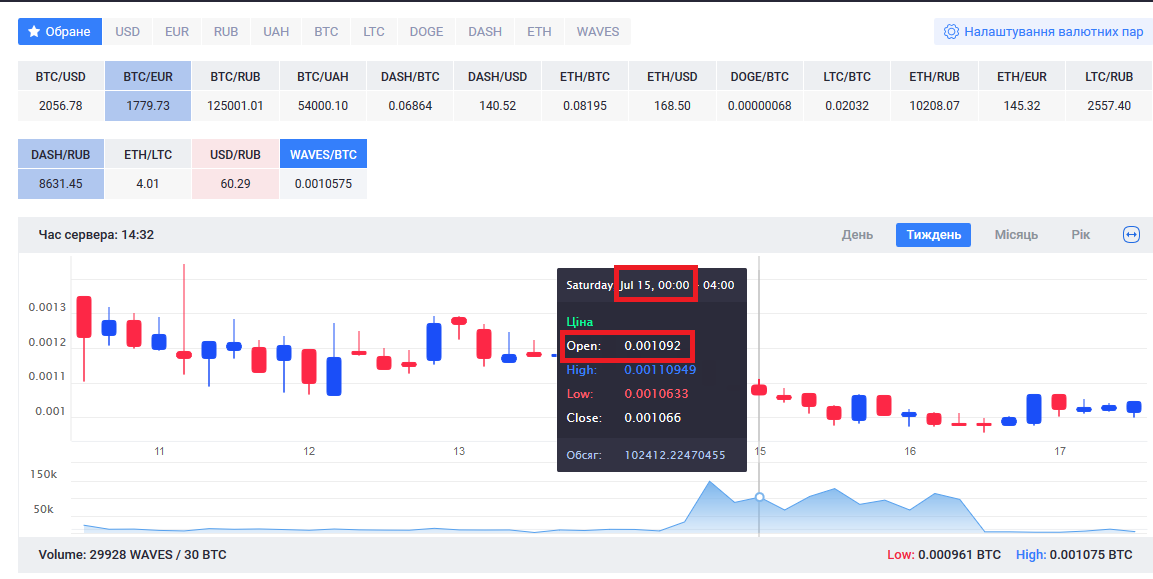Viewport: 1153px width, 579px height.
Task: Switch to the USD currency tab
Action: coord(128,32)
